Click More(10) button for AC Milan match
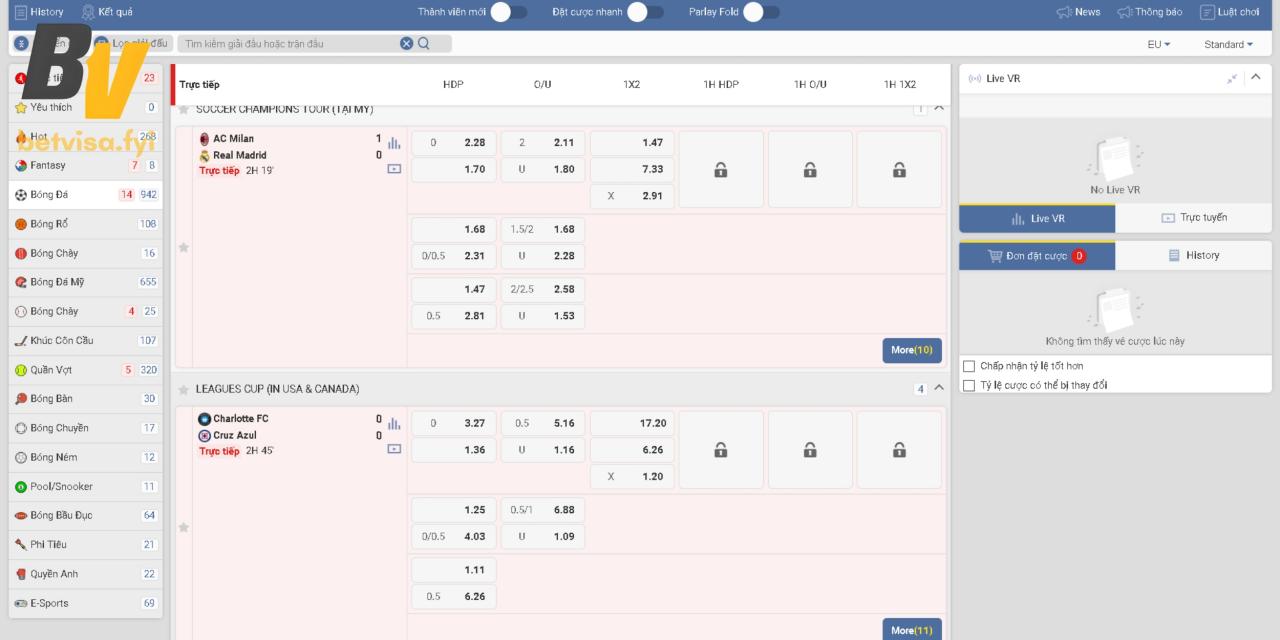The image size is (1280, 640). coord(911,350)
